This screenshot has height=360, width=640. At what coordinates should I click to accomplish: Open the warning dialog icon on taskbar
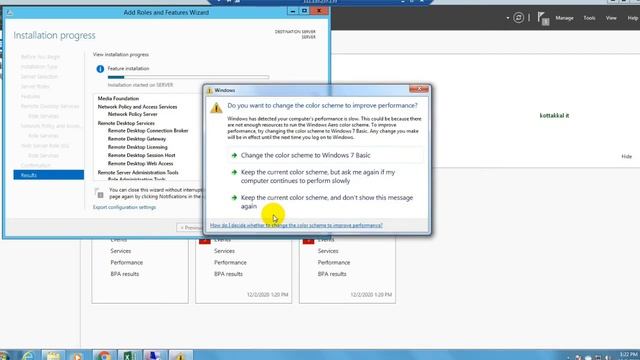click(x=180, y=356)
